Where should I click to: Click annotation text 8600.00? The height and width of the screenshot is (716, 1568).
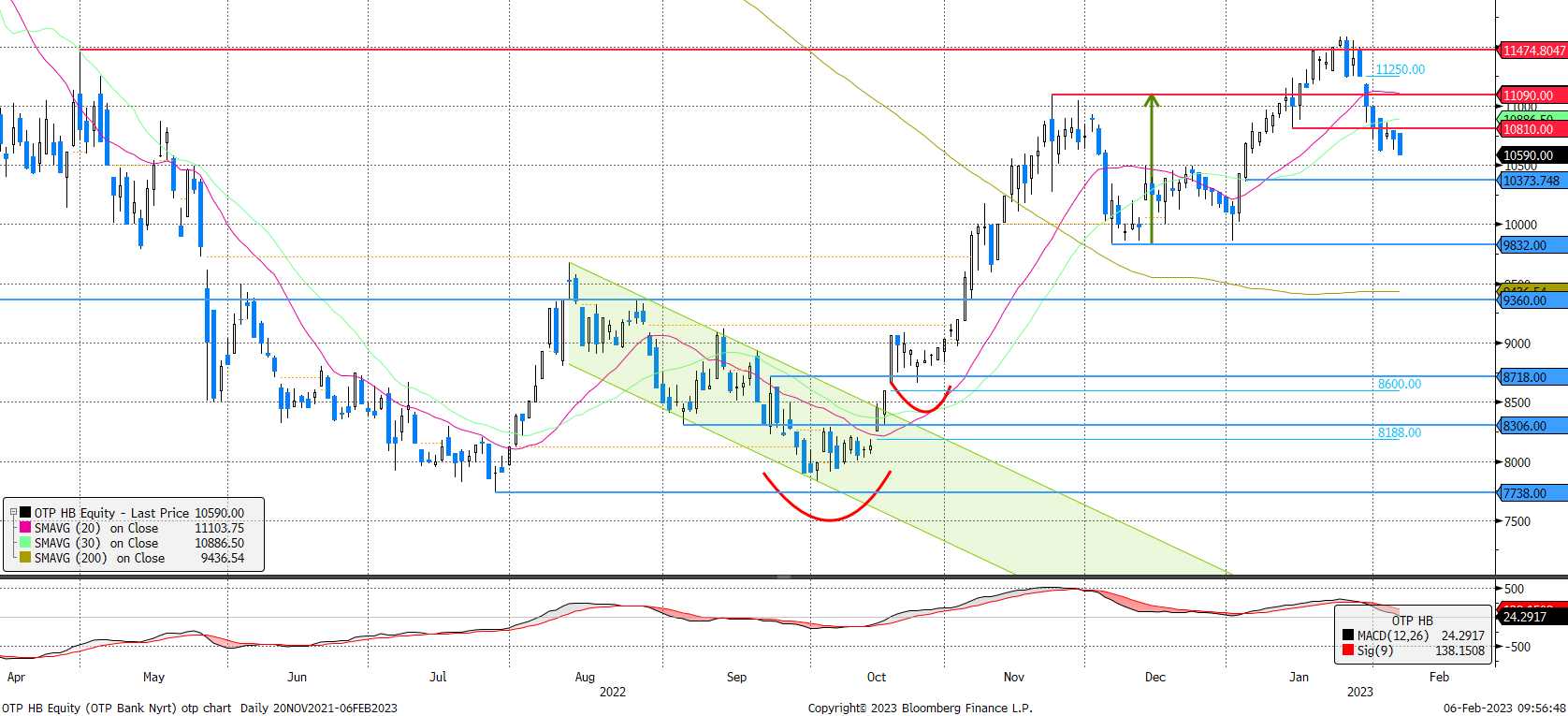click(x=1399, y=384)
